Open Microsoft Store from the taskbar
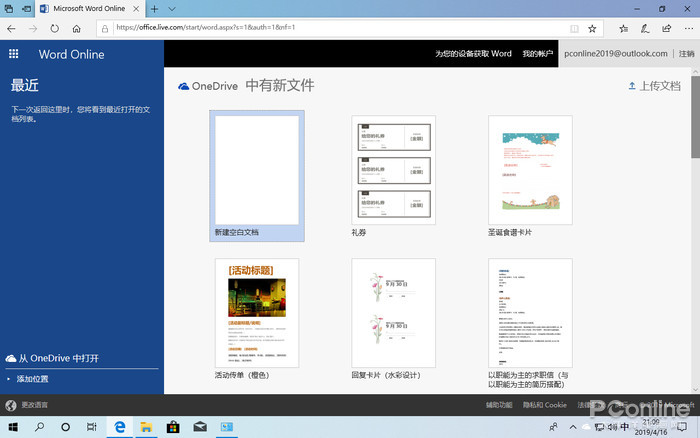700x438 pixels. (172, 427)
